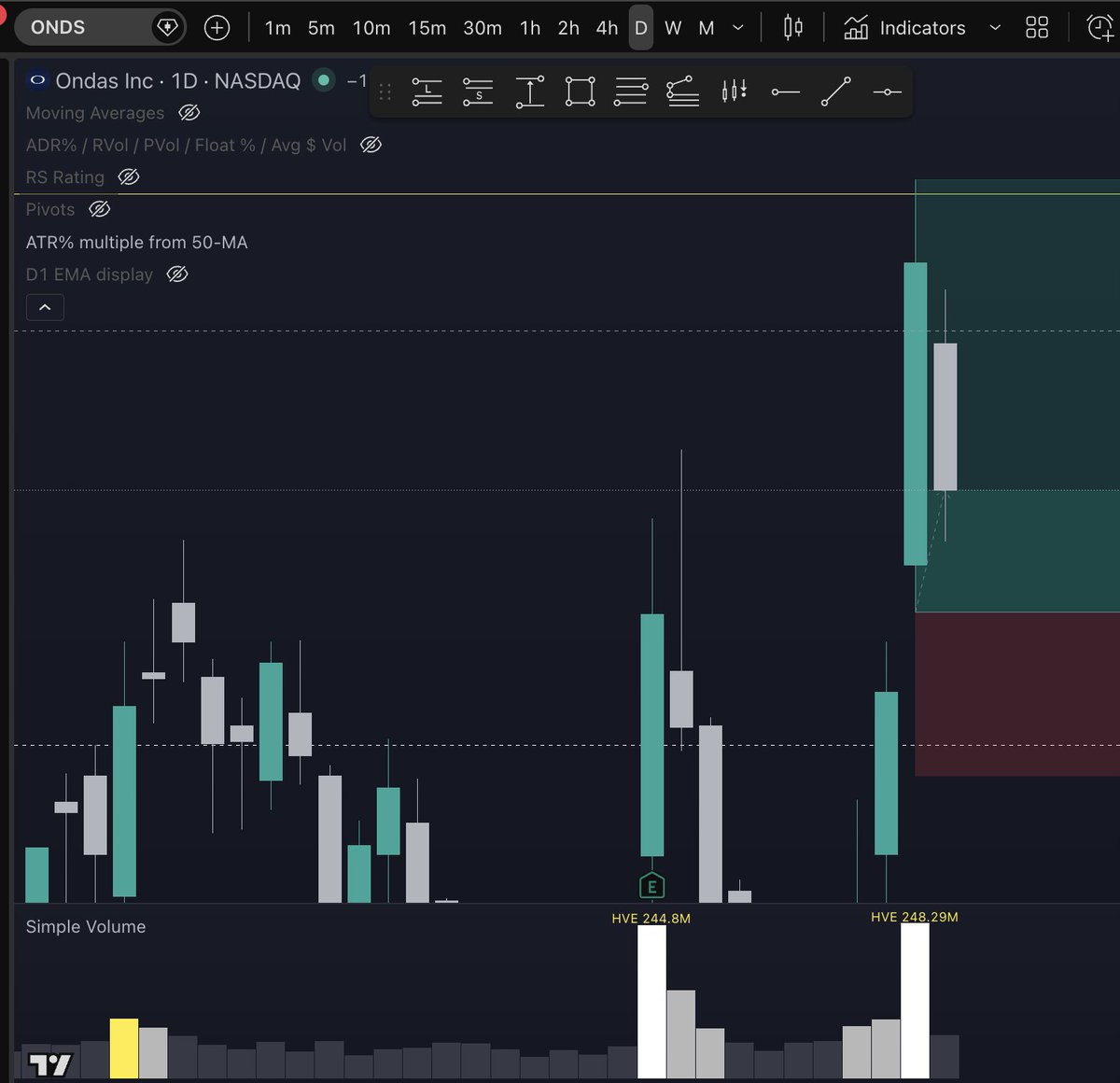Select the Bars Pattern tool

pyautogui.click(x=735, y=91)
